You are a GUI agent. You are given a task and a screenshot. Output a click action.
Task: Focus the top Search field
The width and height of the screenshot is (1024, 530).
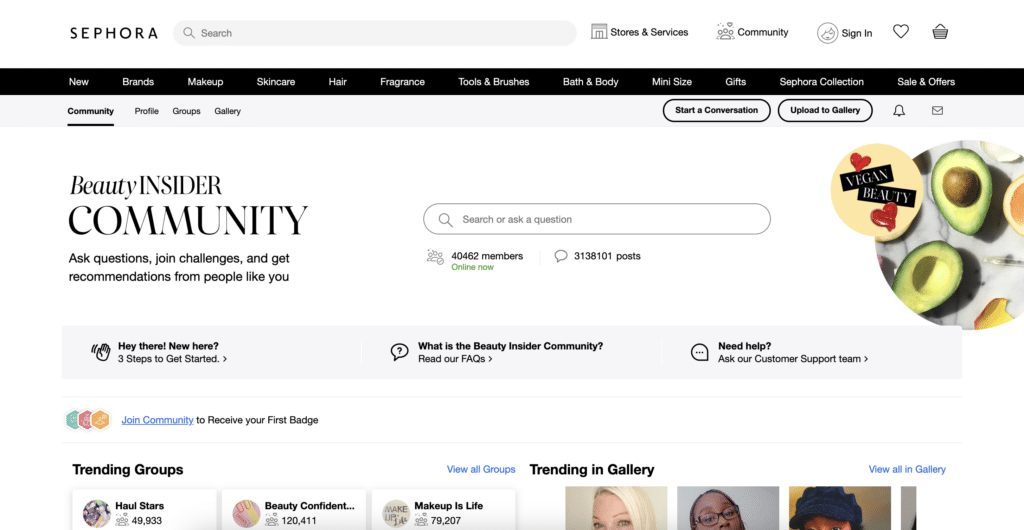(x=375, y=33)
